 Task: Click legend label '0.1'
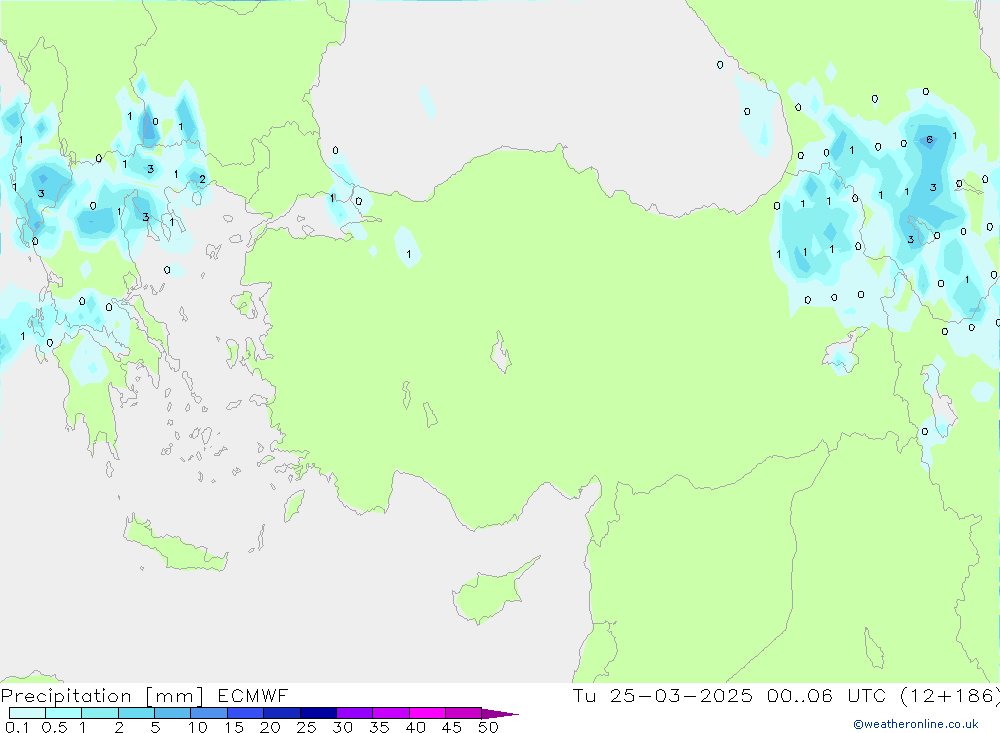click(17, 727)
